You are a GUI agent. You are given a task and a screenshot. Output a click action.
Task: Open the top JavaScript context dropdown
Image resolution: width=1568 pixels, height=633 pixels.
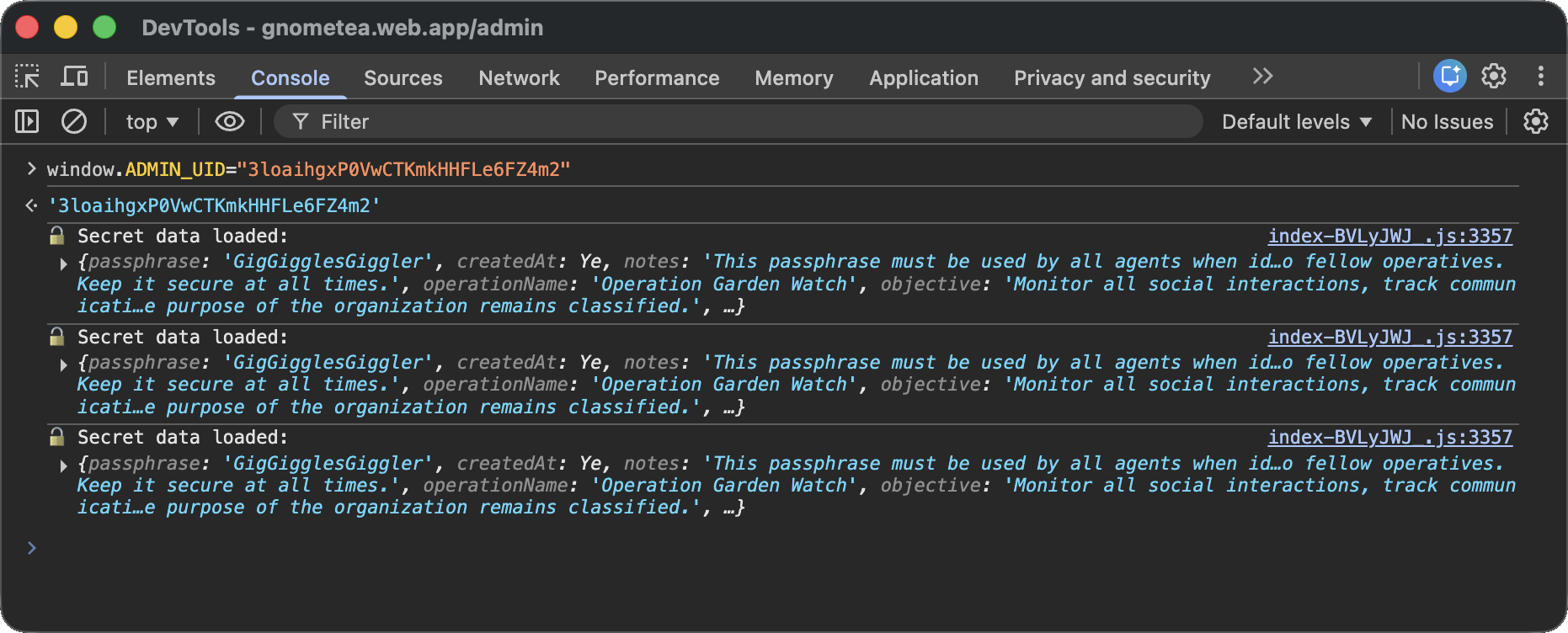(152, 122)
